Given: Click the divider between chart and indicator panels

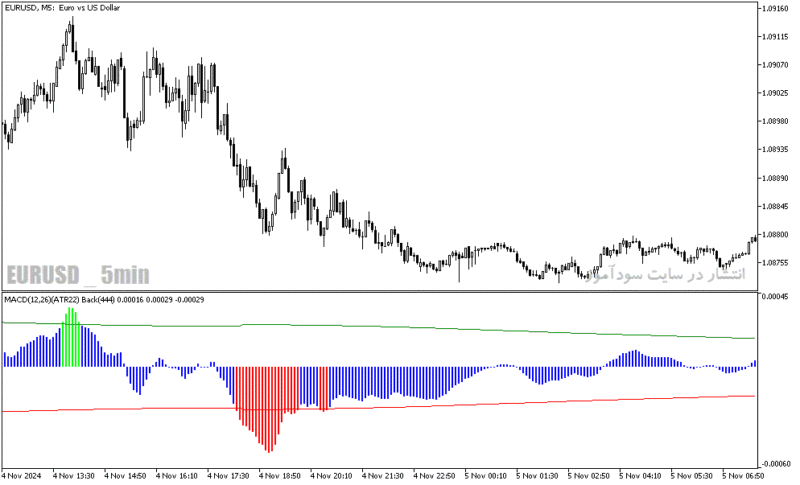Looking at the screenshot, I should click(380, 291).
